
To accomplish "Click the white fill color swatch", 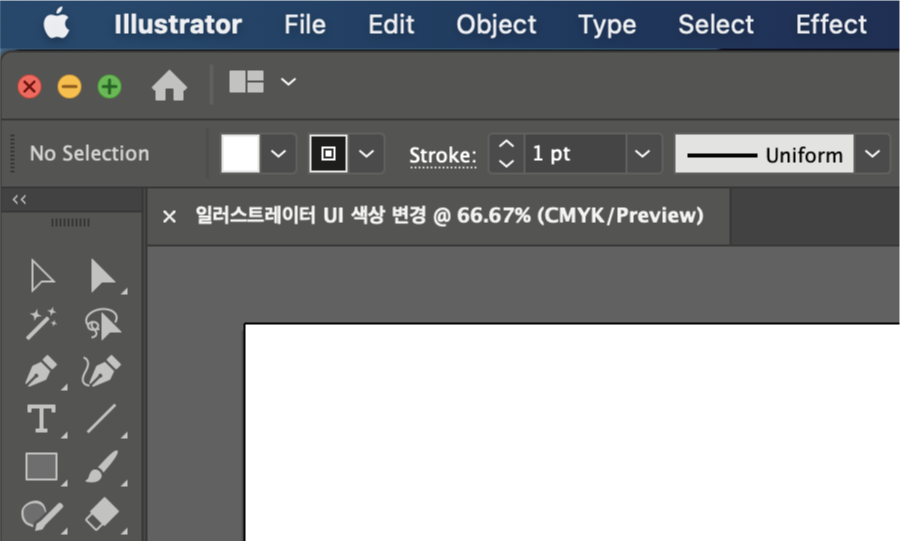I will click(240, 154).
